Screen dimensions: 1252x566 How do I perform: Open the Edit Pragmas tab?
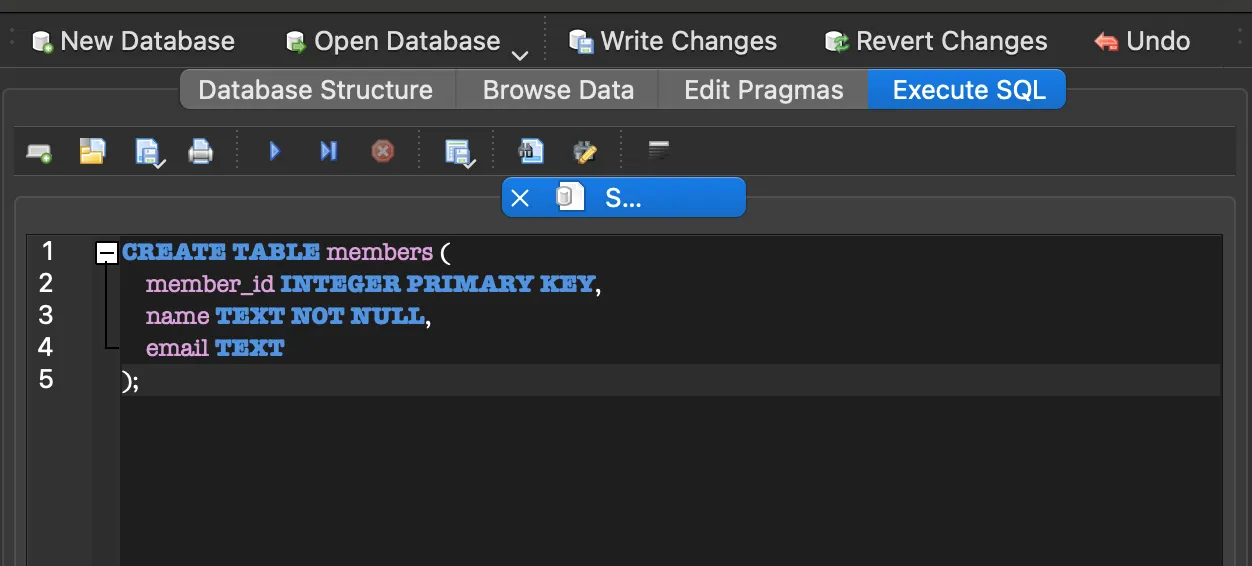[x=763, y=90]
